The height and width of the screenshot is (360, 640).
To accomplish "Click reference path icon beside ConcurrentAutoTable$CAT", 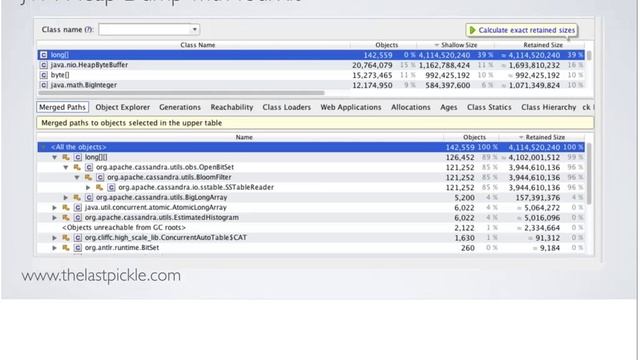I will (x=66, y=238).
